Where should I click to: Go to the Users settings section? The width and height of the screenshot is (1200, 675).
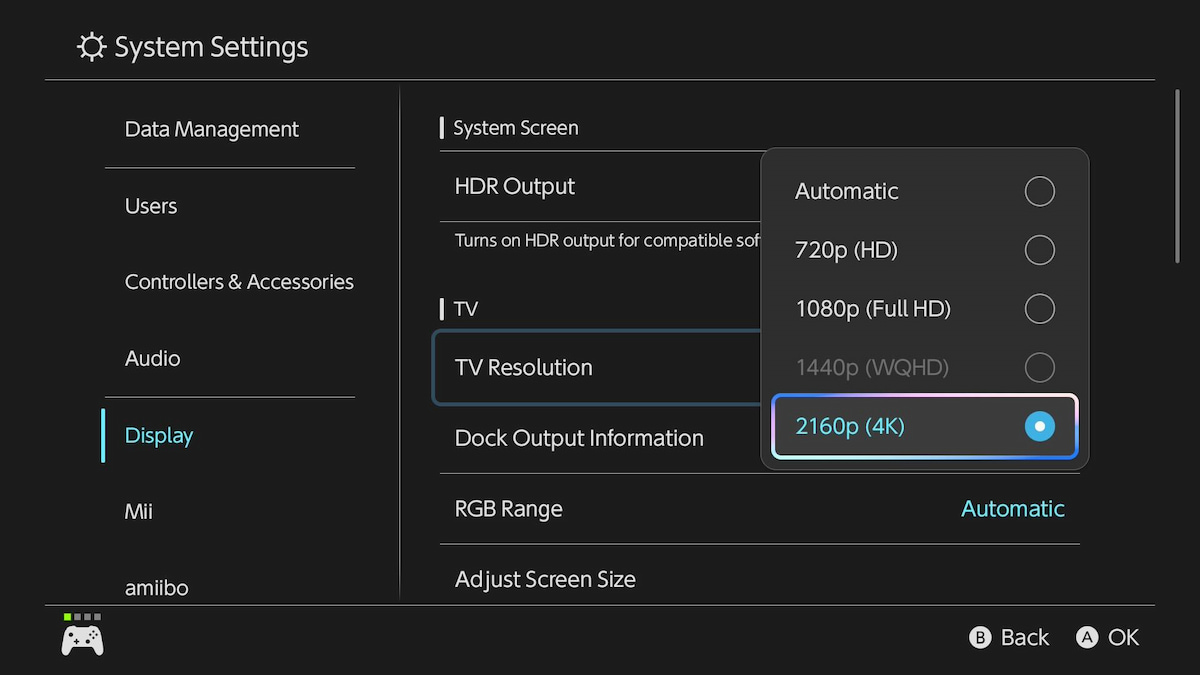[151, 206]
